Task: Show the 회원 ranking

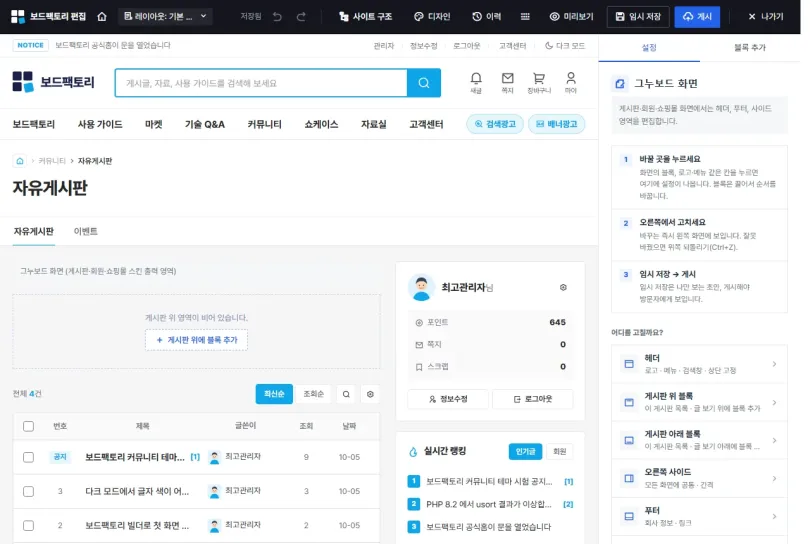Action: [x=559, y=452]
